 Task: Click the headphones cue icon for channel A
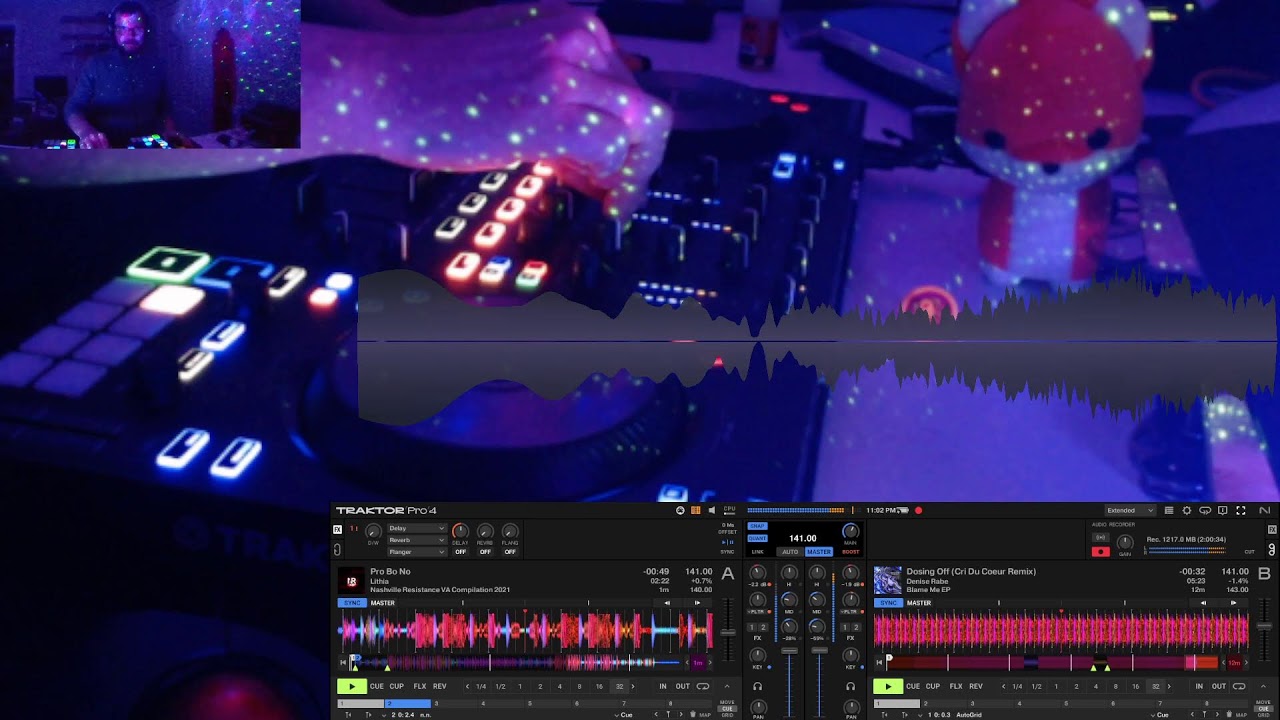757,686
